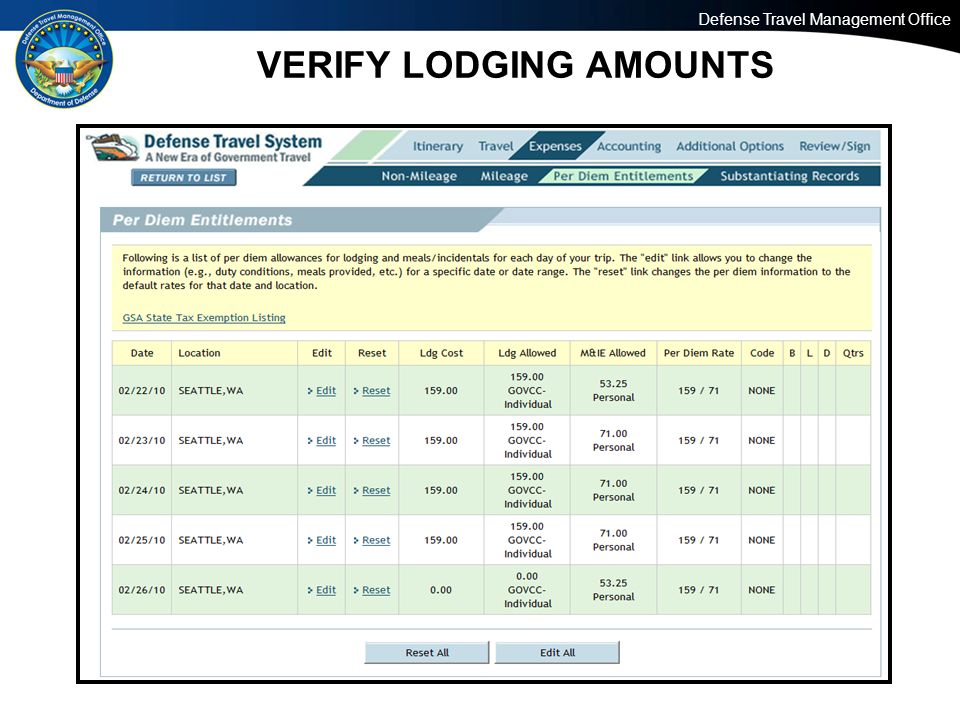Click SEATTLE,WA location for 02/25/10
Image resolution: width=960 pixels, height=720 pixels.
211,540
